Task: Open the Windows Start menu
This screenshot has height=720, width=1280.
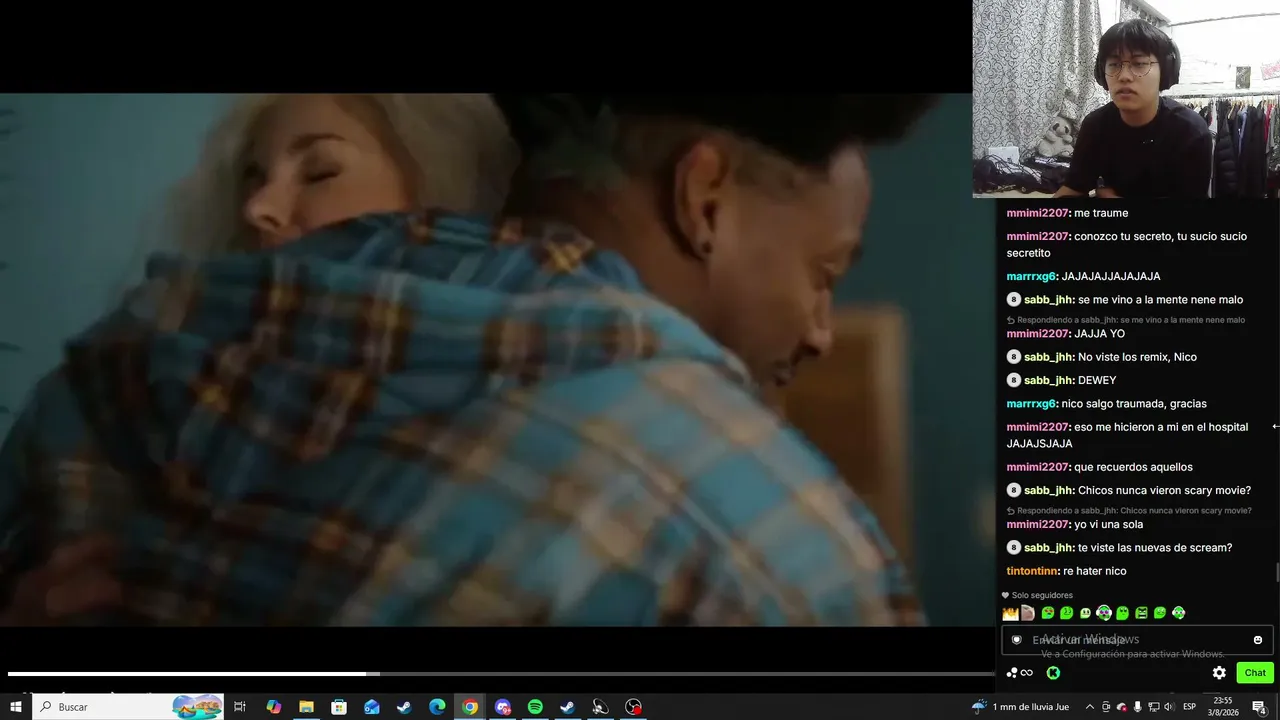Action: coord(16,707)
